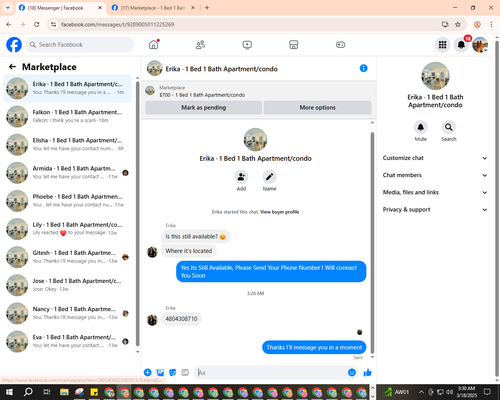Open the notifications bell
This screenshot has width=500, height=400.
[461, 45]
